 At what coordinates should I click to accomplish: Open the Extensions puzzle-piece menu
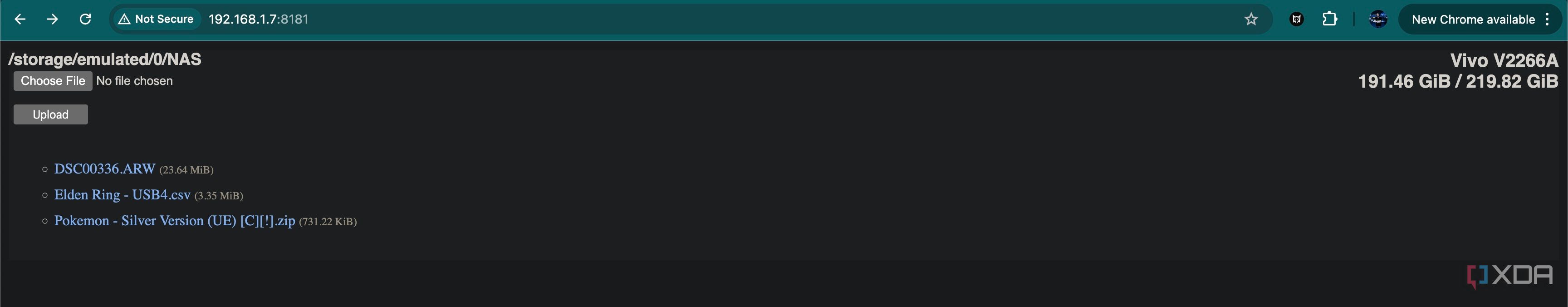1330,20
